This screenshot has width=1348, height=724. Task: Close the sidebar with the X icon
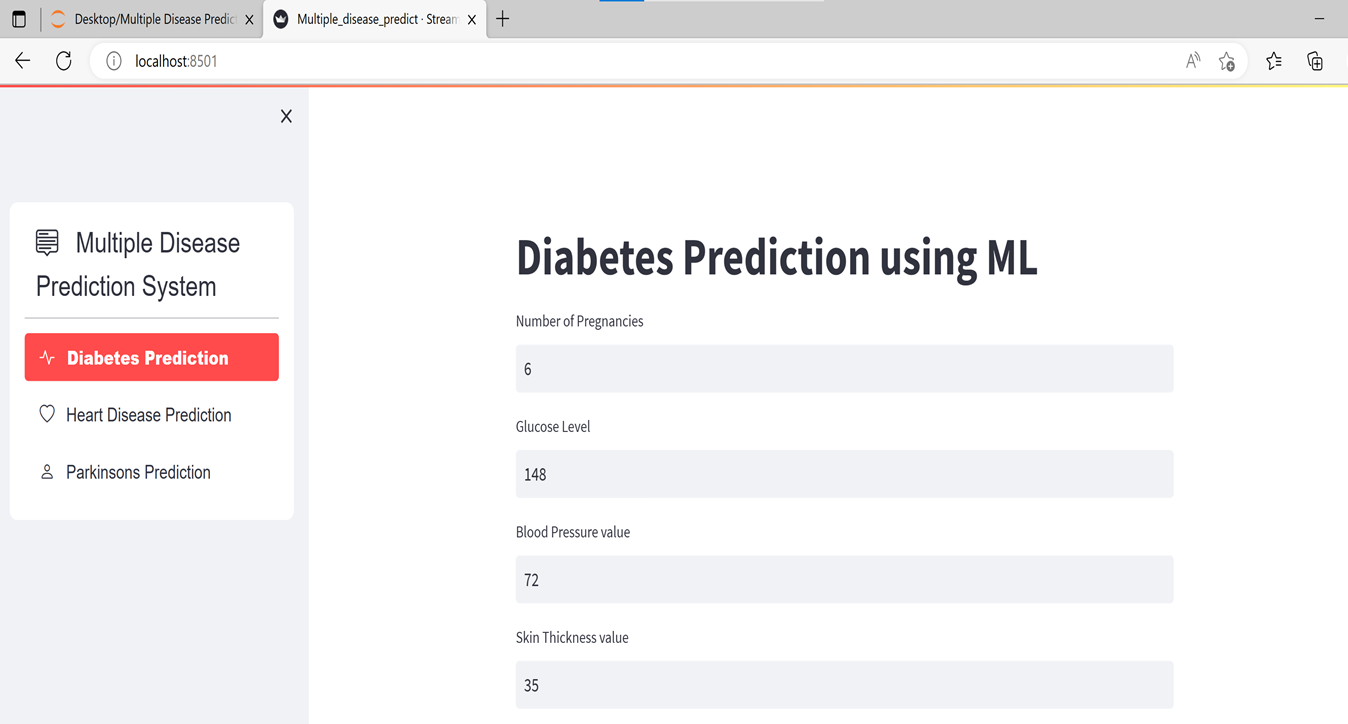(x=286, y=117)
